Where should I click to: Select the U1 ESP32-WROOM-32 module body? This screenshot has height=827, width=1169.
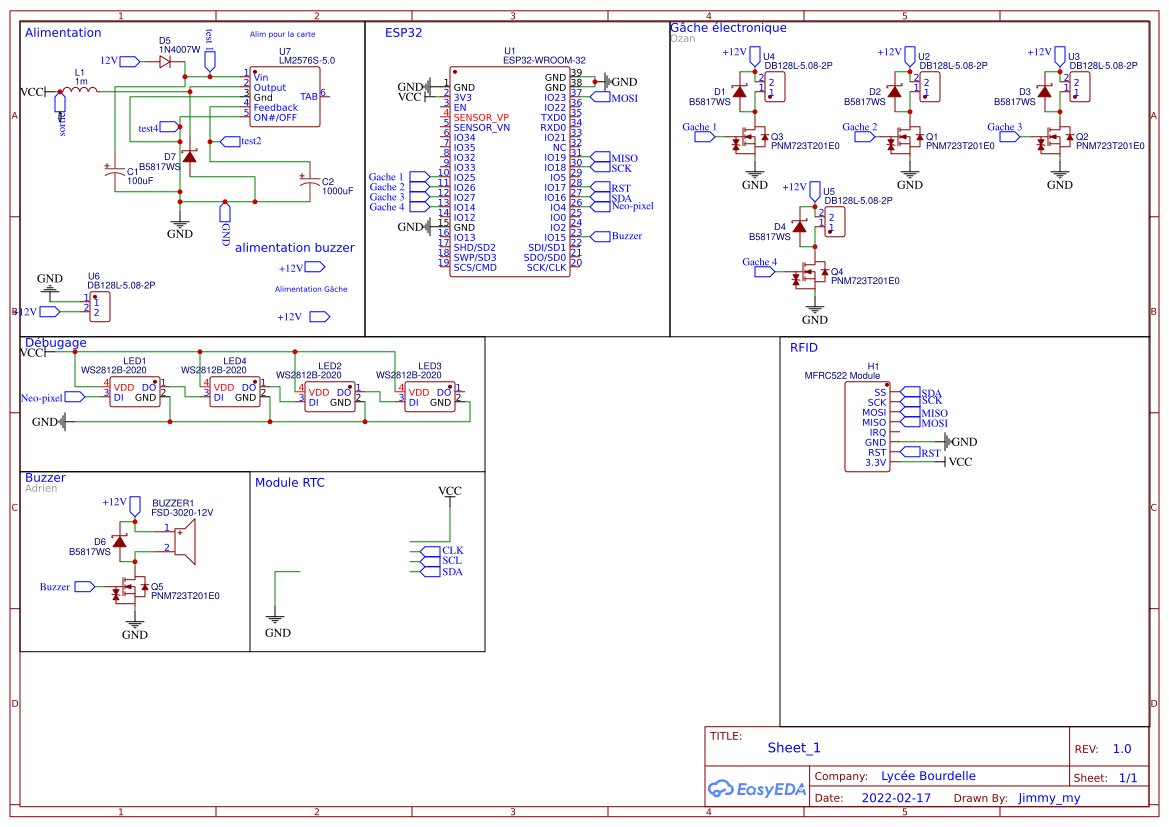click(x=510, y=171)
